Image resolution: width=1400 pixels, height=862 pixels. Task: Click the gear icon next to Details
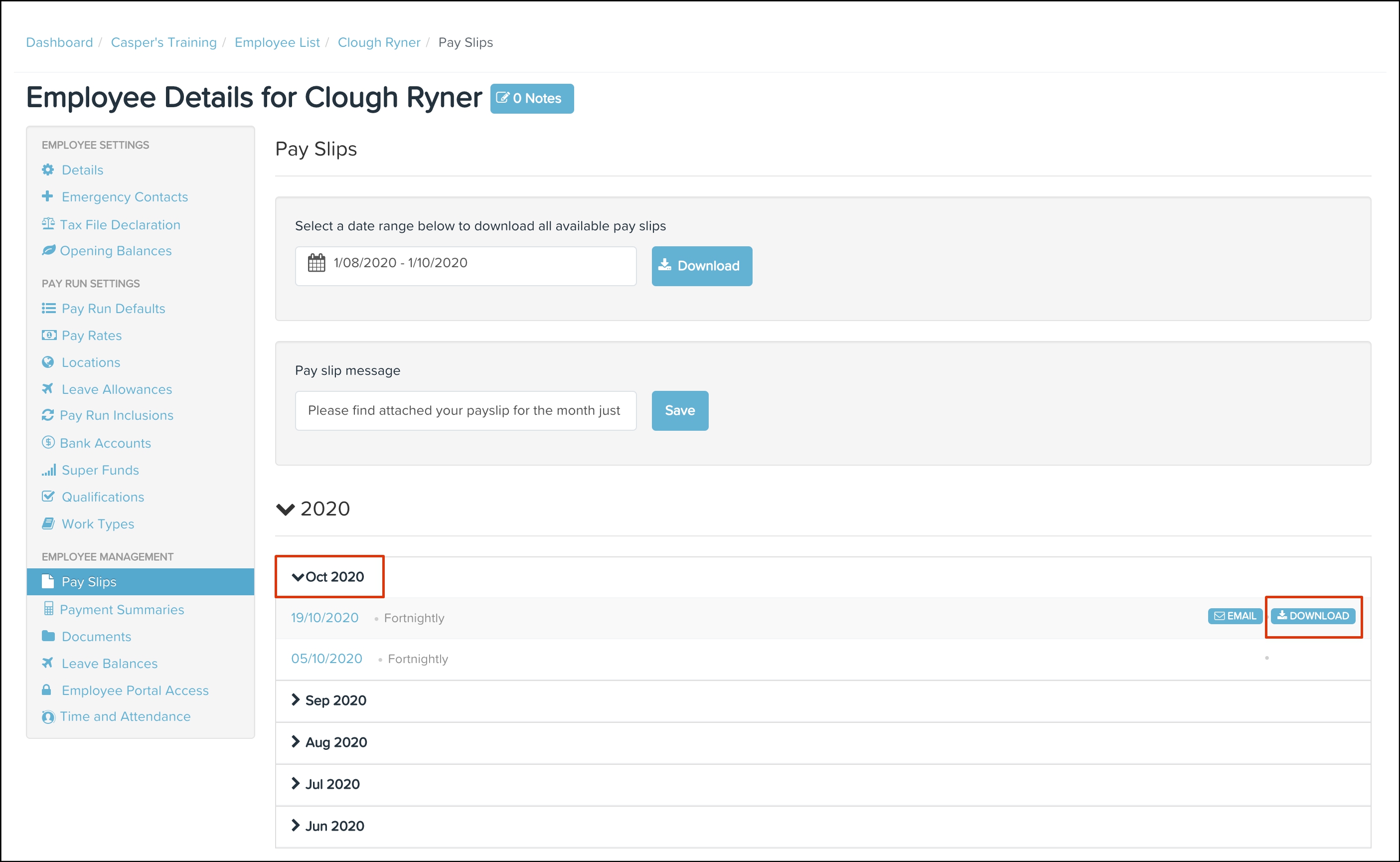coord(48,170)
